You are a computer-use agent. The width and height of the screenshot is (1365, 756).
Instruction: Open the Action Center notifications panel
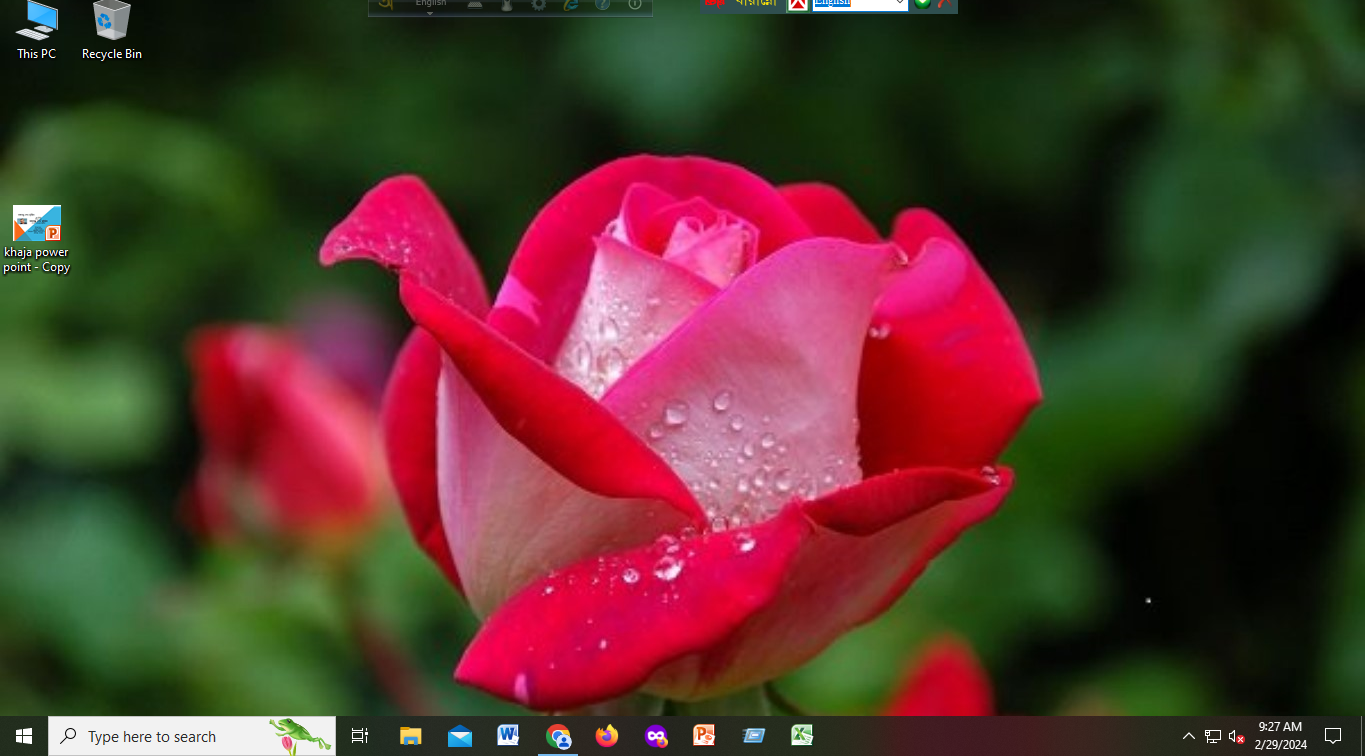tap(1332, 736)
